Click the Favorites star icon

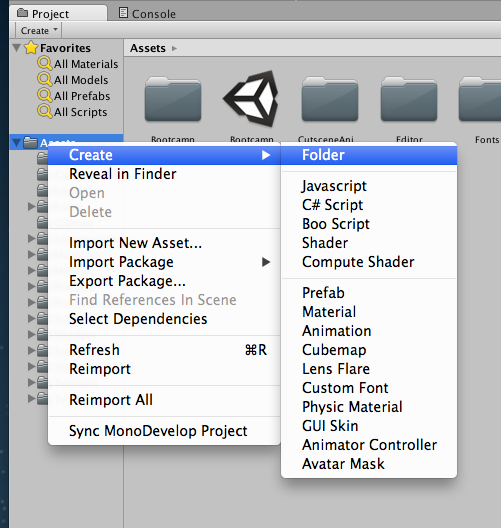tap(31, 47)
